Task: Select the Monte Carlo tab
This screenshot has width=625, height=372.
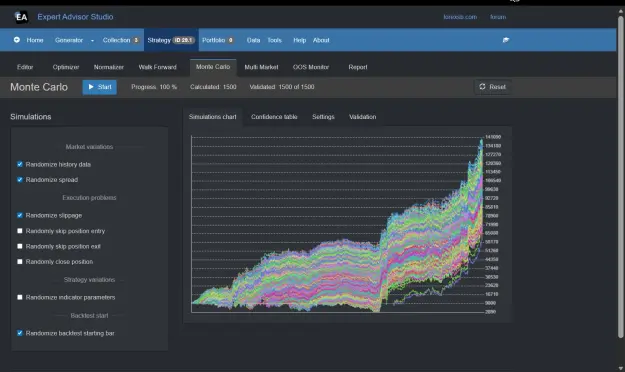Action: click(x=213, y=67)
